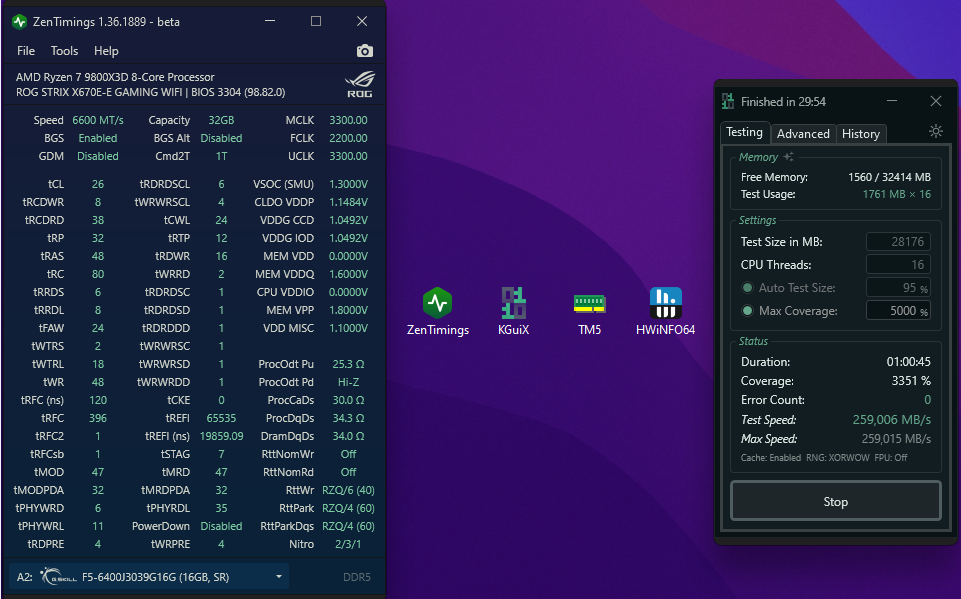This screenshot has width=961, height=599.
Task: Open ZenTimings desktop shortcut
Action: coord(438,312)
